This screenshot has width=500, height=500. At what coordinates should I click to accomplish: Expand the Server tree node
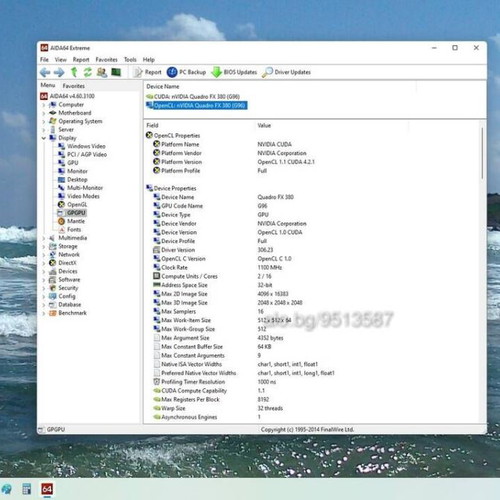coord(44,130)
